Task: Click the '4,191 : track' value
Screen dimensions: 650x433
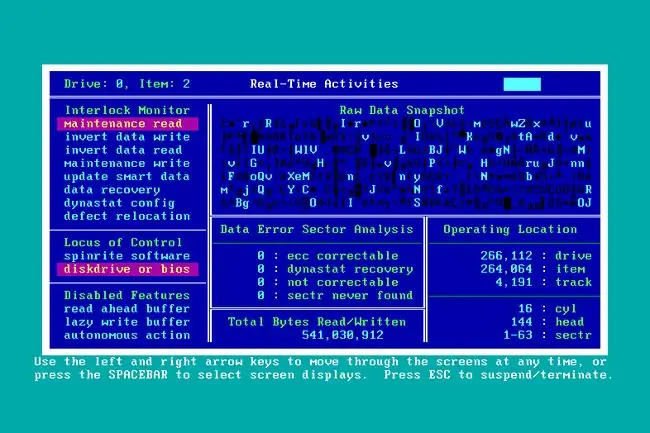Action: (x=543, y=282)
